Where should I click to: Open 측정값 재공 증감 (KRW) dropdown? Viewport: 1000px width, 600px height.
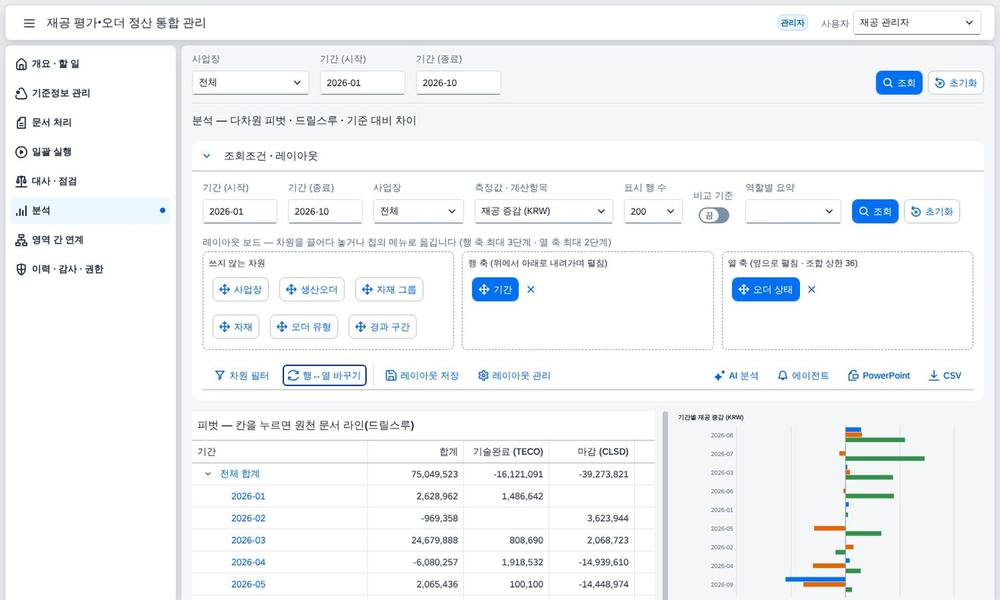pos(543,212)
